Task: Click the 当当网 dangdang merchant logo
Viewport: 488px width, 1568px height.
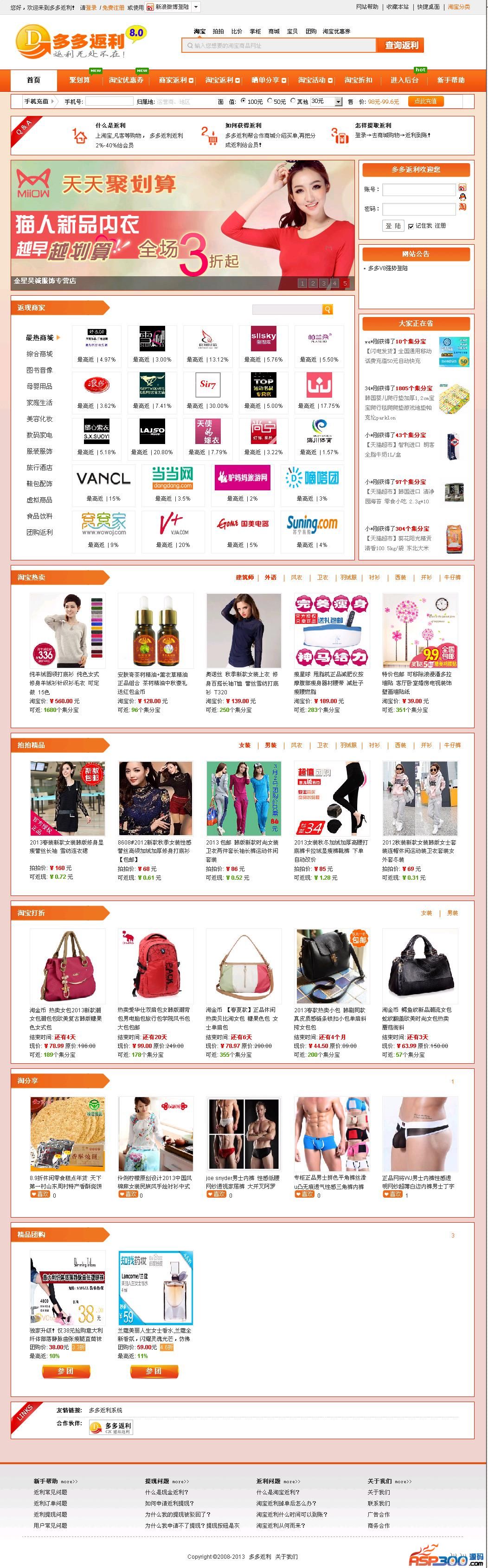Action: tap(173, 478)
